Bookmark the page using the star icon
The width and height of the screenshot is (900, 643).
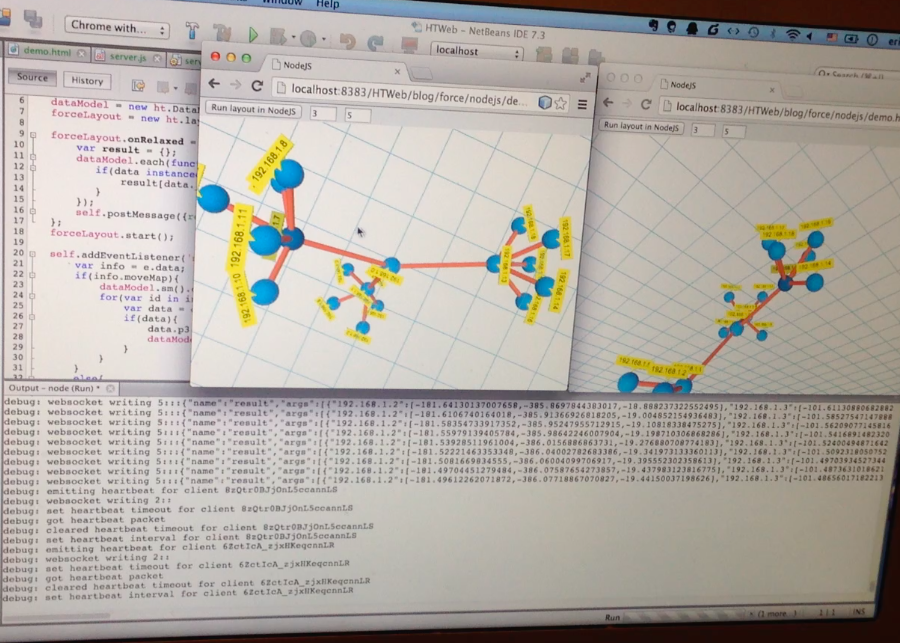point(560,103)
